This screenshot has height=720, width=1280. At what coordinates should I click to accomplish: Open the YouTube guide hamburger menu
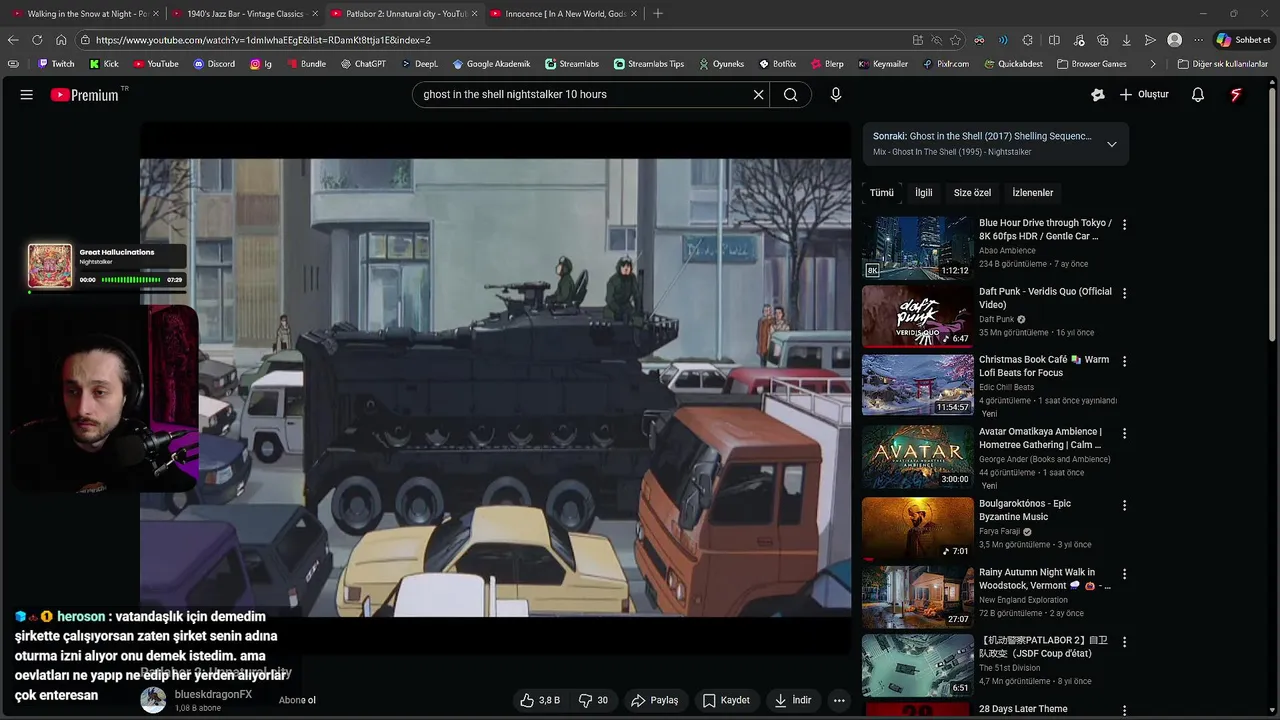point(27,95)
